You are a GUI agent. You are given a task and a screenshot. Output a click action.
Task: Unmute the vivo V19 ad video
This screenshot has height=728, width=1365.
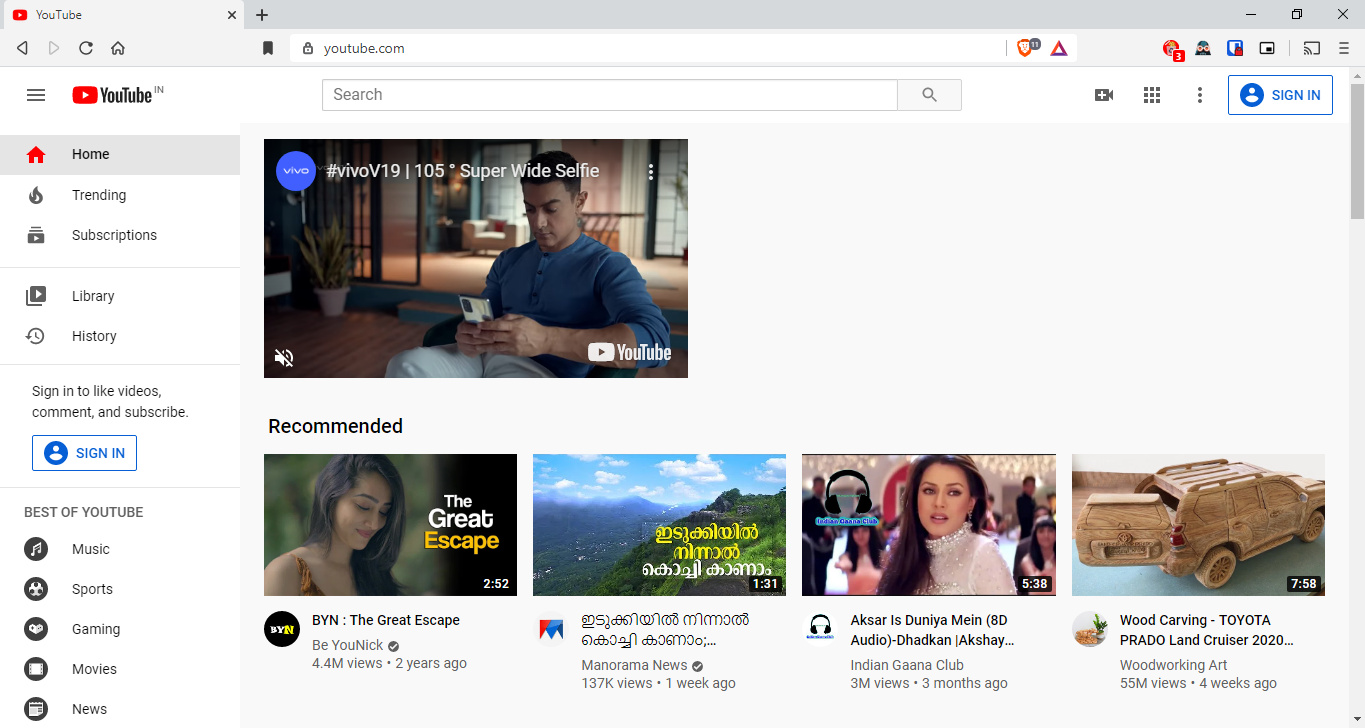[x=284, y=357]
